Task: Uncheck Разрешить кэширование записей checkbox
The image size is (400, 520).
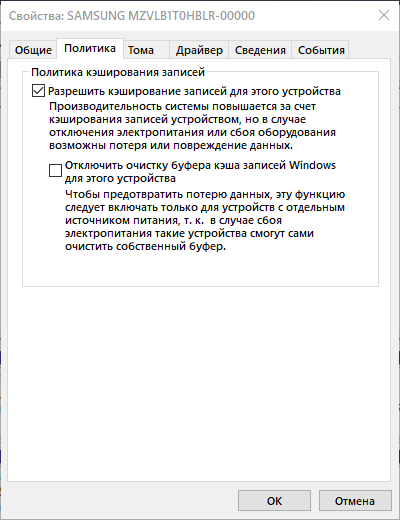Action: click(x=38, y=91)
